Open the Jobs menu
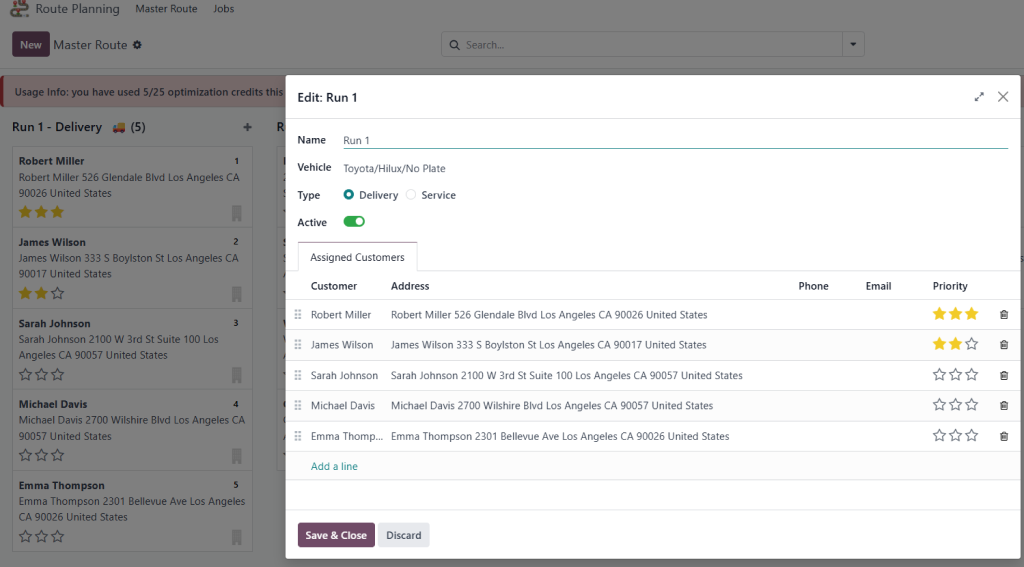 [224, 9]
